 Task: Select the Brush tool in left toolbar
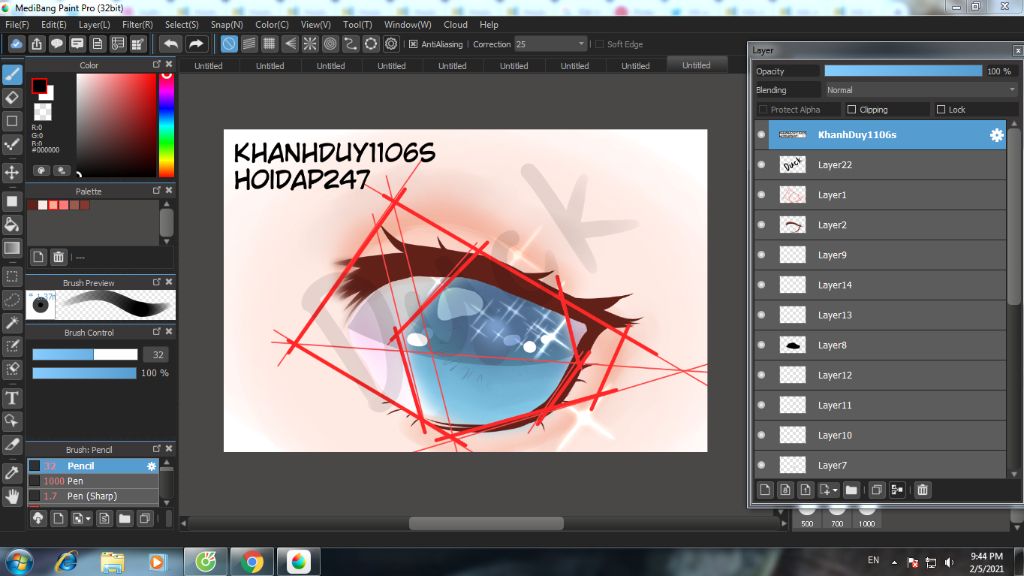(12, 75)
